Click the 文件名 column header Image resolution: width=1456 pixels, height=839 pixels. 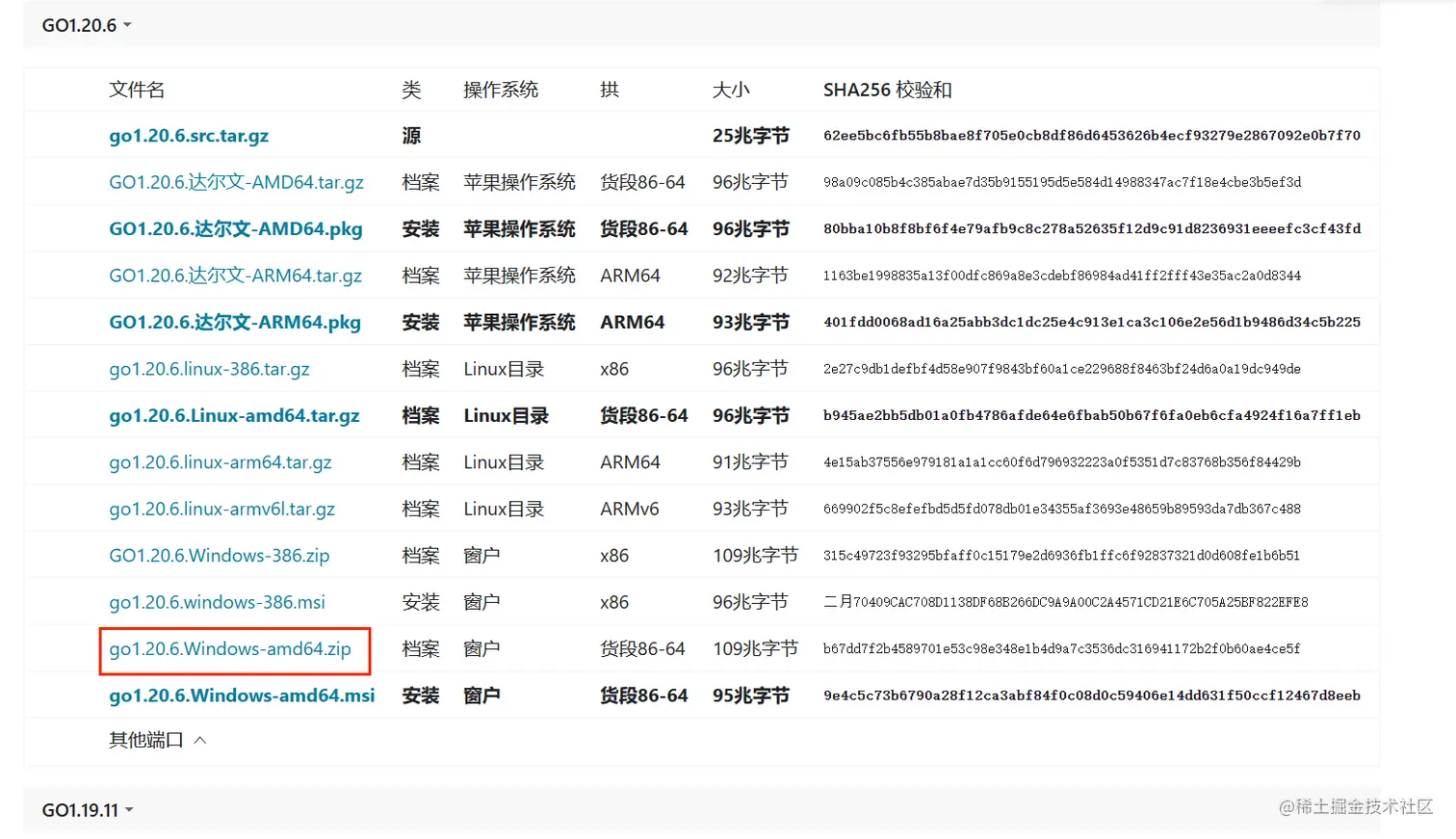[137, 90]
